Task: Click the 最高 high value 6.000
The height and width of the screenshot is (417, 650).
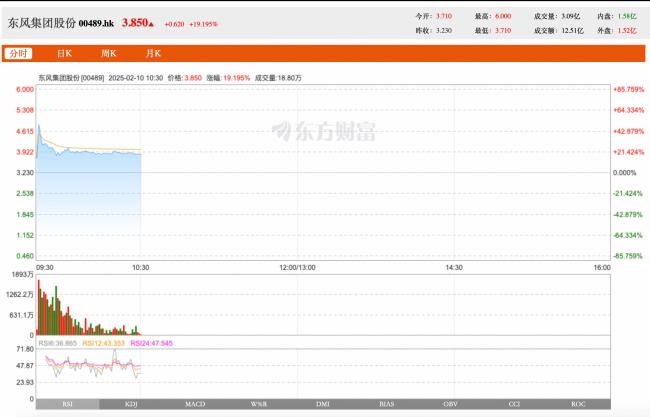Action: [503, 16]
